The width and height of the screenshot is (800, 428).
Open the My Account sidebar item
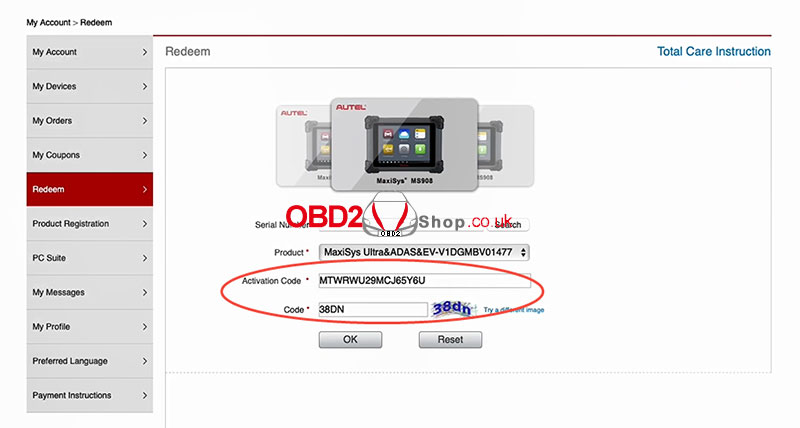pos(89,52)
